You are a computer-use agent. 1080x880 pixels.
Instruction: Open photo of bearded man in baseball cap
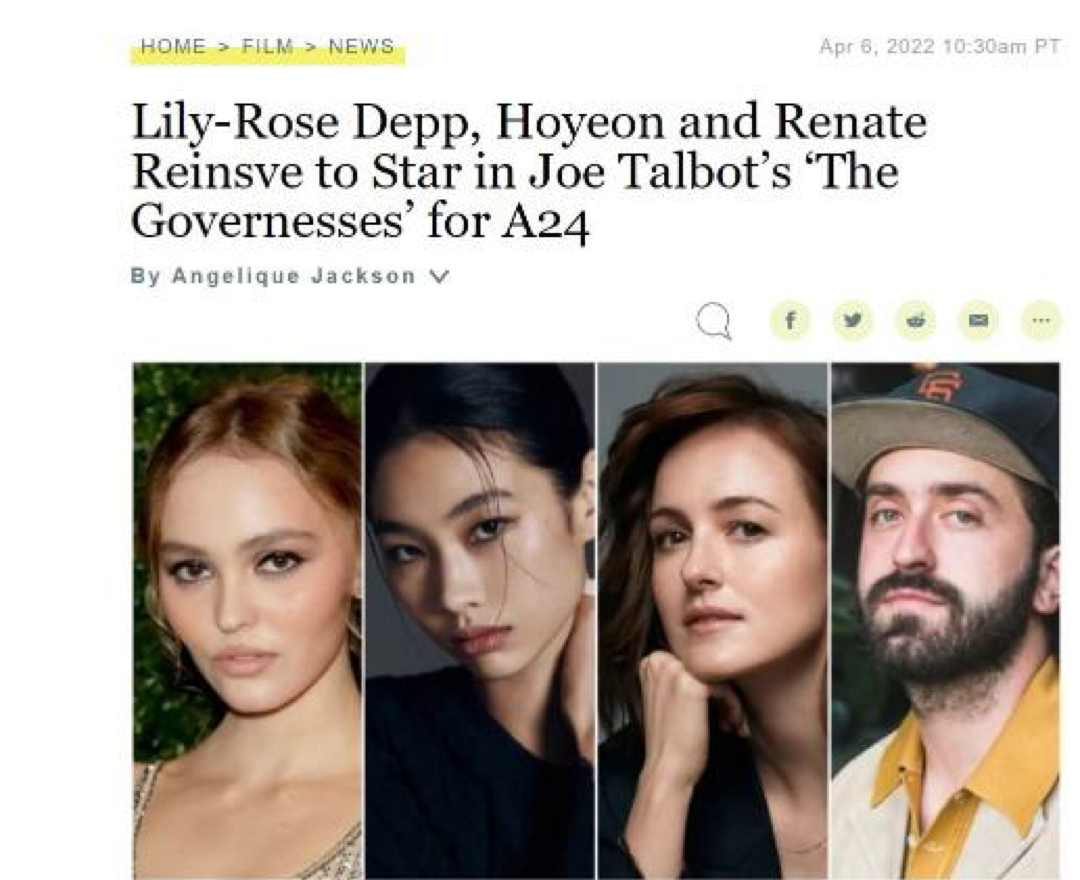(x=946, y=620)
